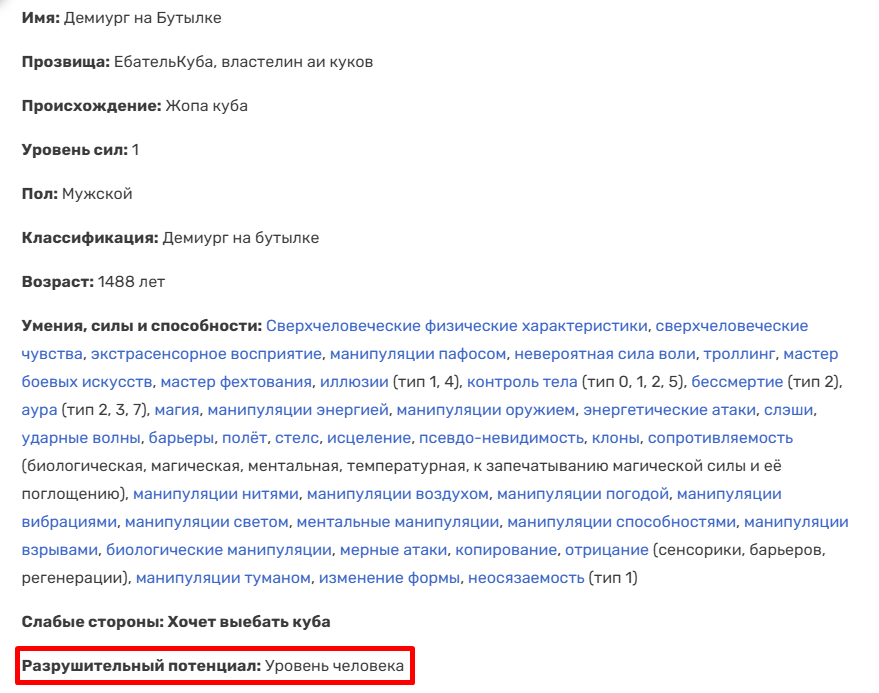This screenshot has height=693, width=879.
Task: Click the «биологические манипуляции» link
Action: 218,550
